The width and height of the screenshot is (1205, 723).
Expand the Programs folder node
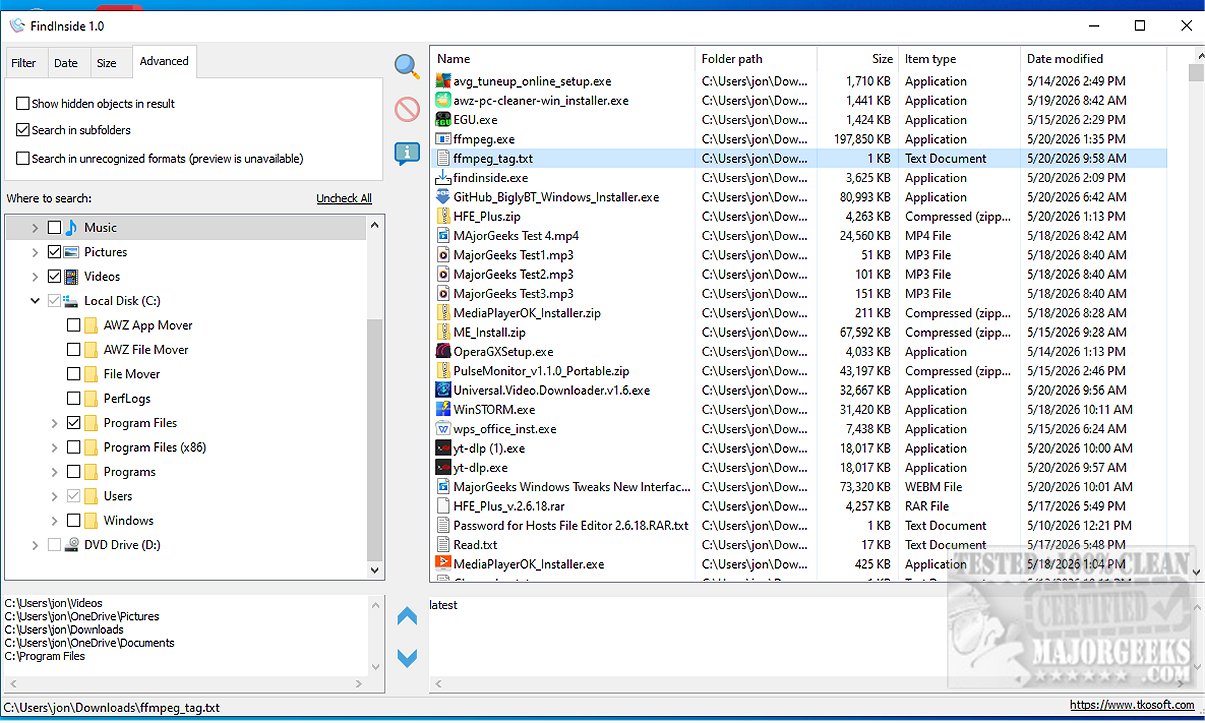[55, 472]
